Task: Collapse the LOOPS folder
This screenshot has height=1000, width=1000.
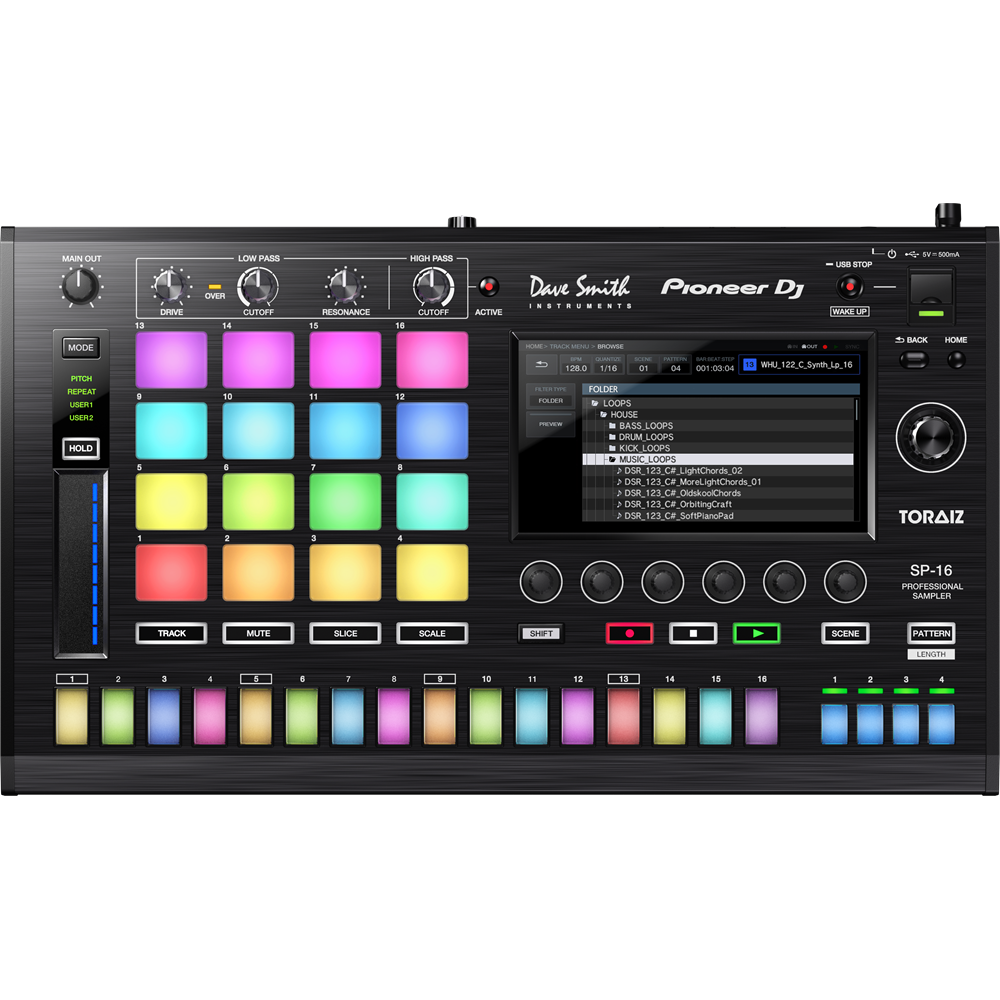Action: point(719,403)
